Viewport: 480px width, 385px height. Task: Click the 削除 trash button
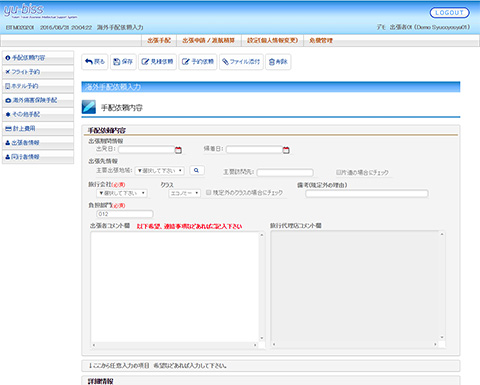click(278, 62)
